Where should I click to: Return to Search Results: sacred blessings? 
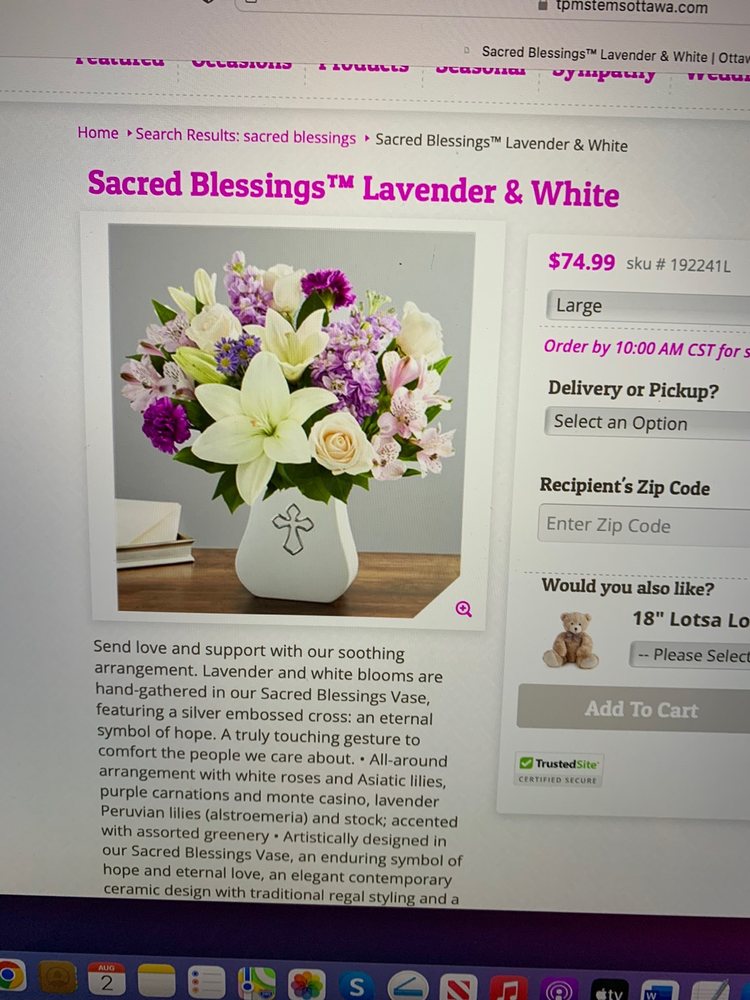(246, 136)
